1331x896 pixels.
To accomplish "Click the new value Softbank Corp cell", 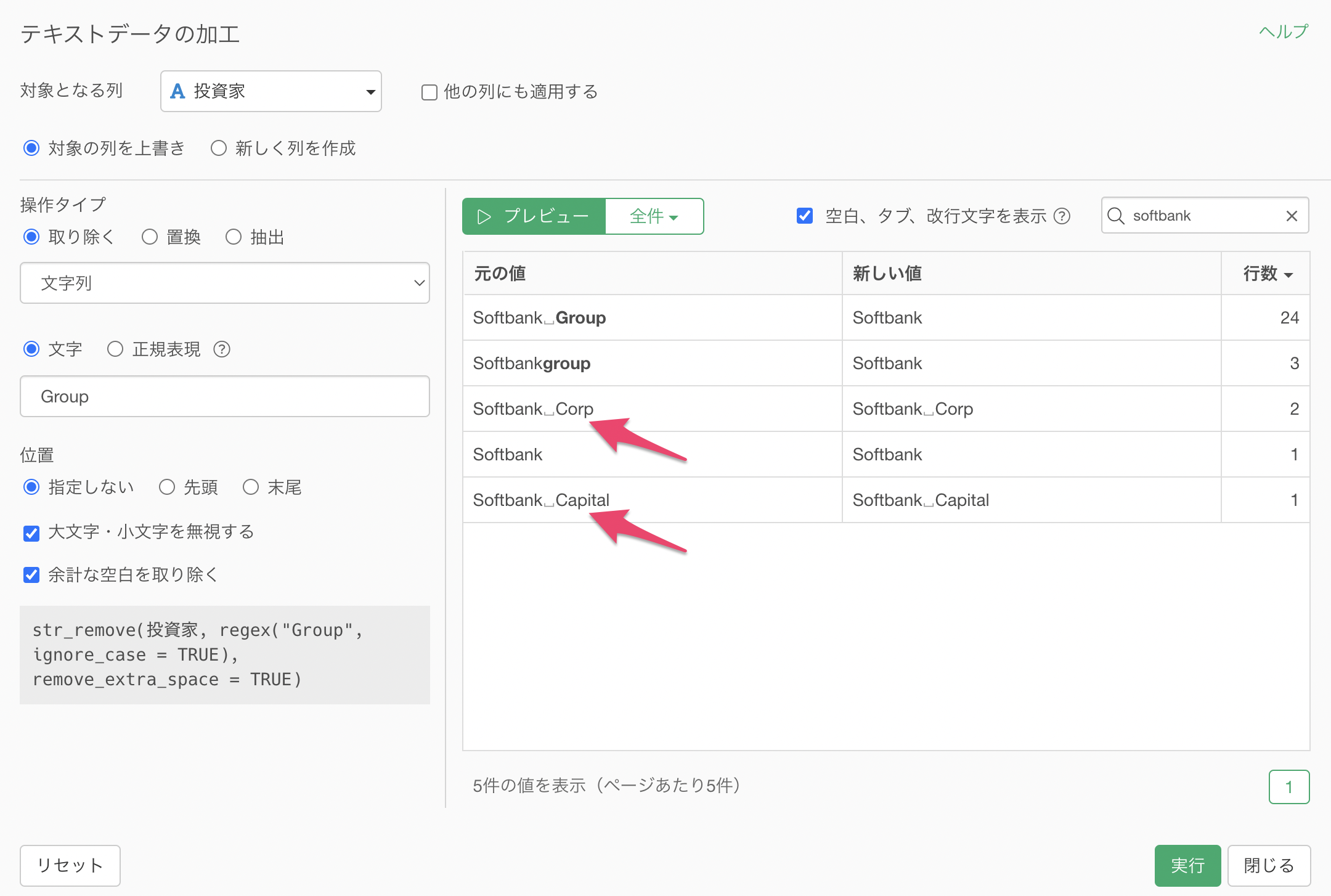I will coord(1032,409).
